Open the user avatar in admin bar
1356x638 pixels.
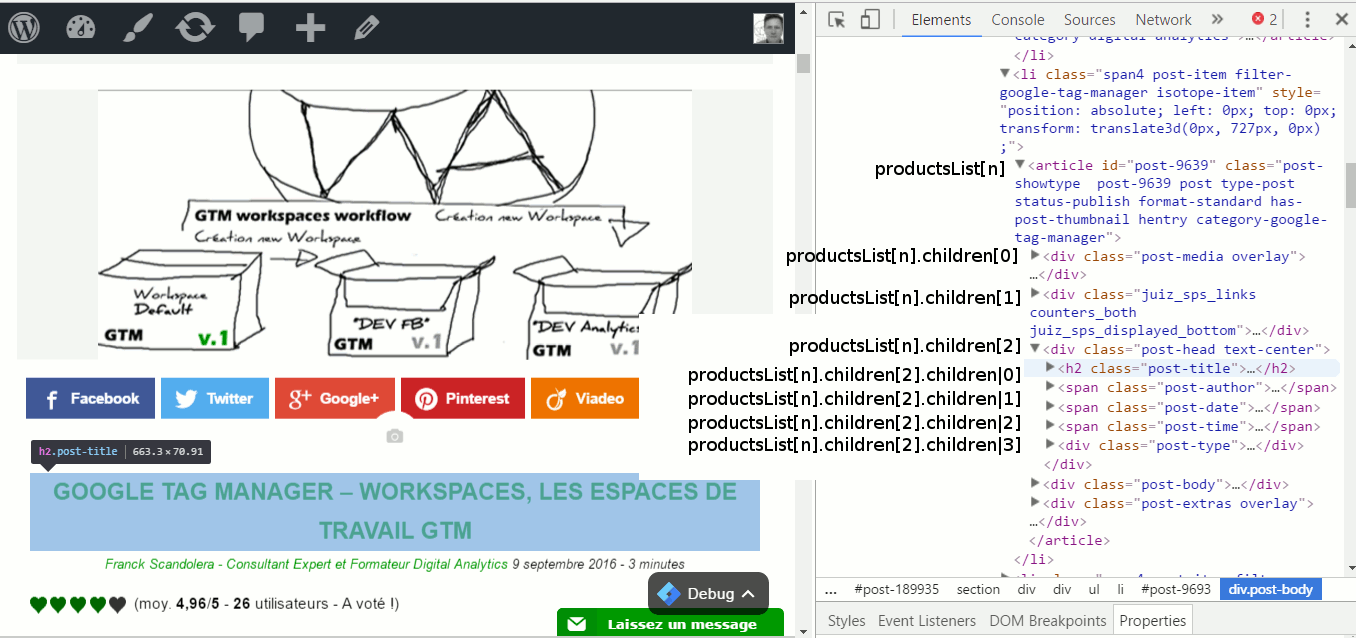(x=768, y=27)
